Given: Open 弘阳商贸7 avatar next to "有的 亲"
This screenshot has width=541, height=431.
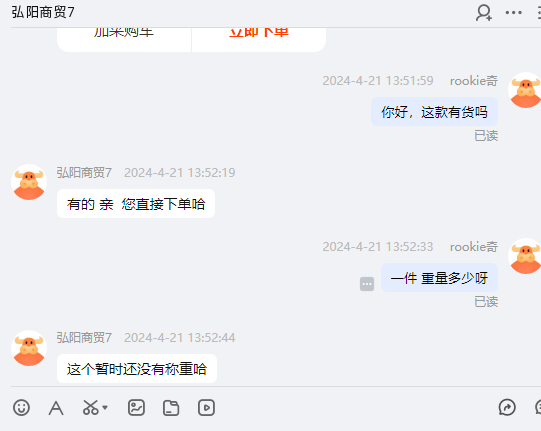Looking at the screenshot, I should [29, 182].
